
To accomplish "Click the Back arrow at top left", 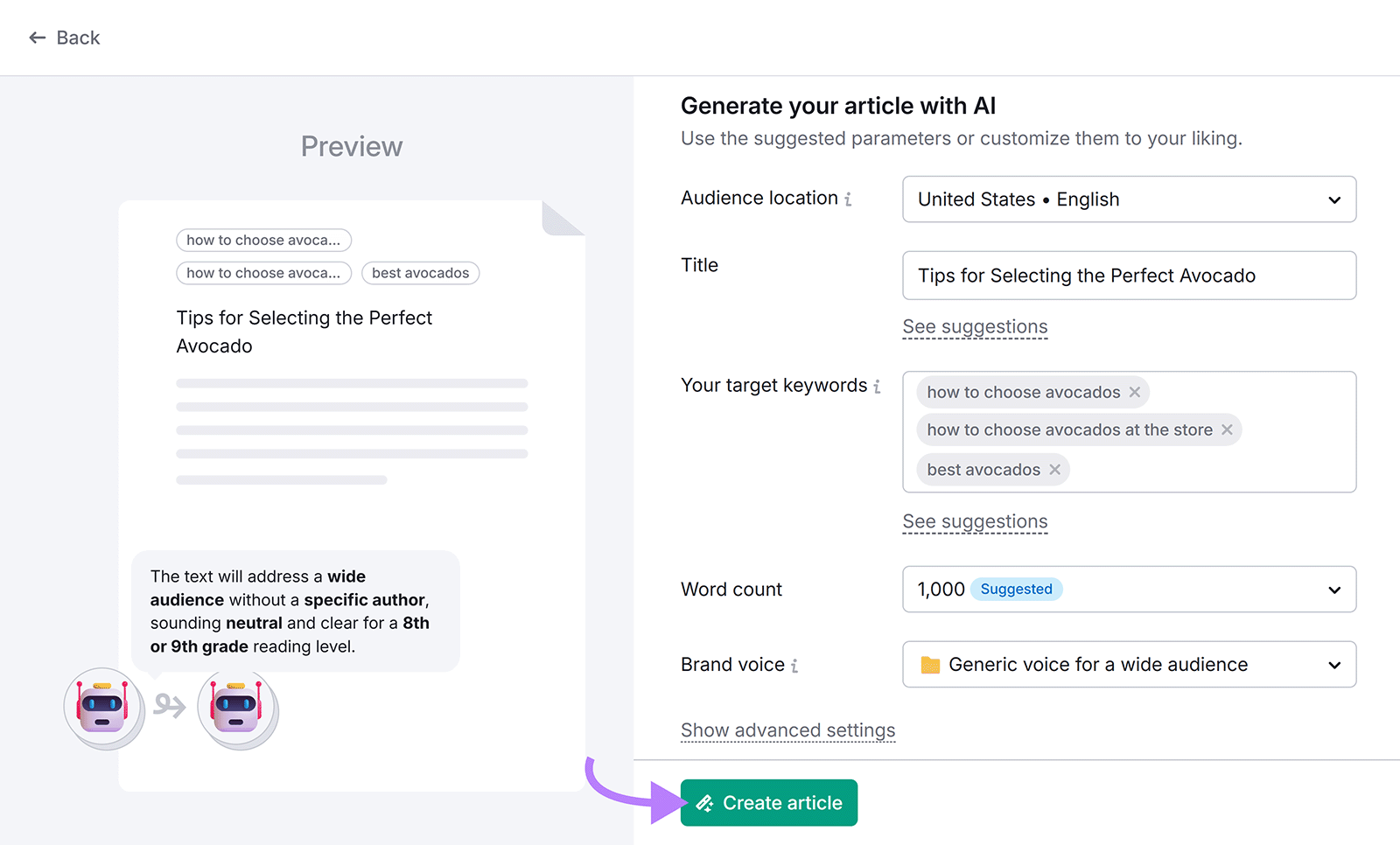I will pos(36,38).
